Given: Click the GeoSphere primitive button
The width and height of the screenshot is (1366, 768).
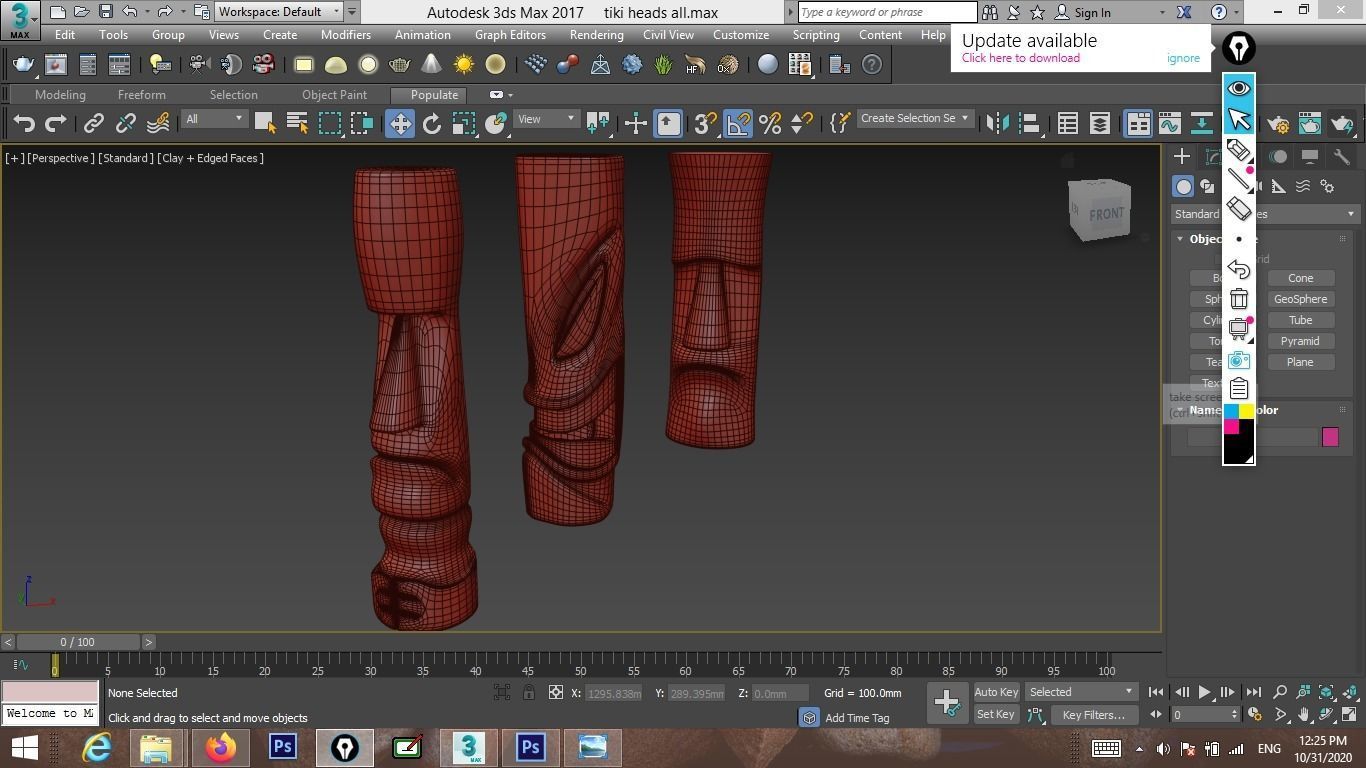Looking at the screenshot, I should (x=1300, y=299).
